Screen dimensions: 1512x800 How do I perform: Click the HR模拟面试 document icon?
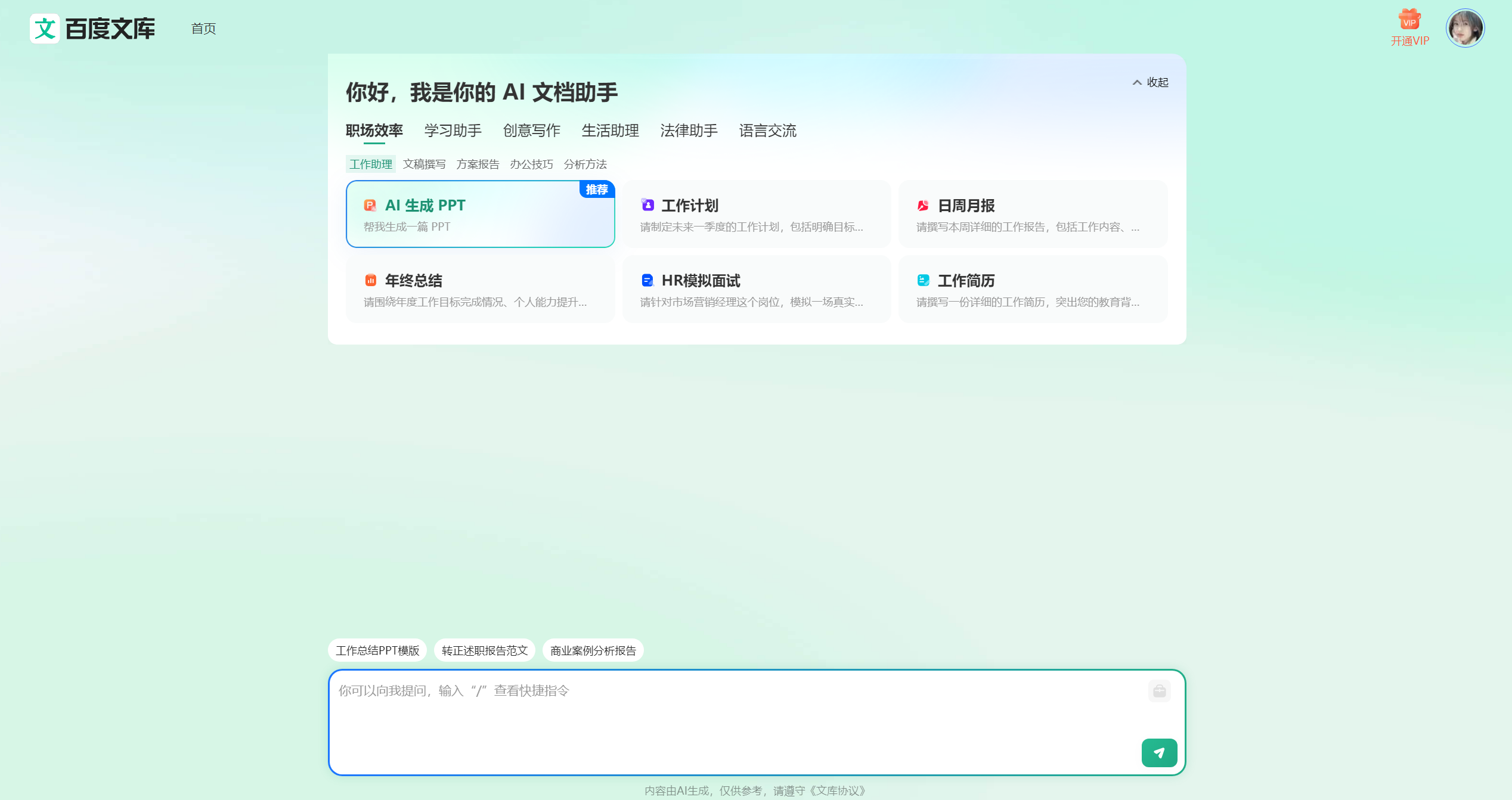(647, 280)
